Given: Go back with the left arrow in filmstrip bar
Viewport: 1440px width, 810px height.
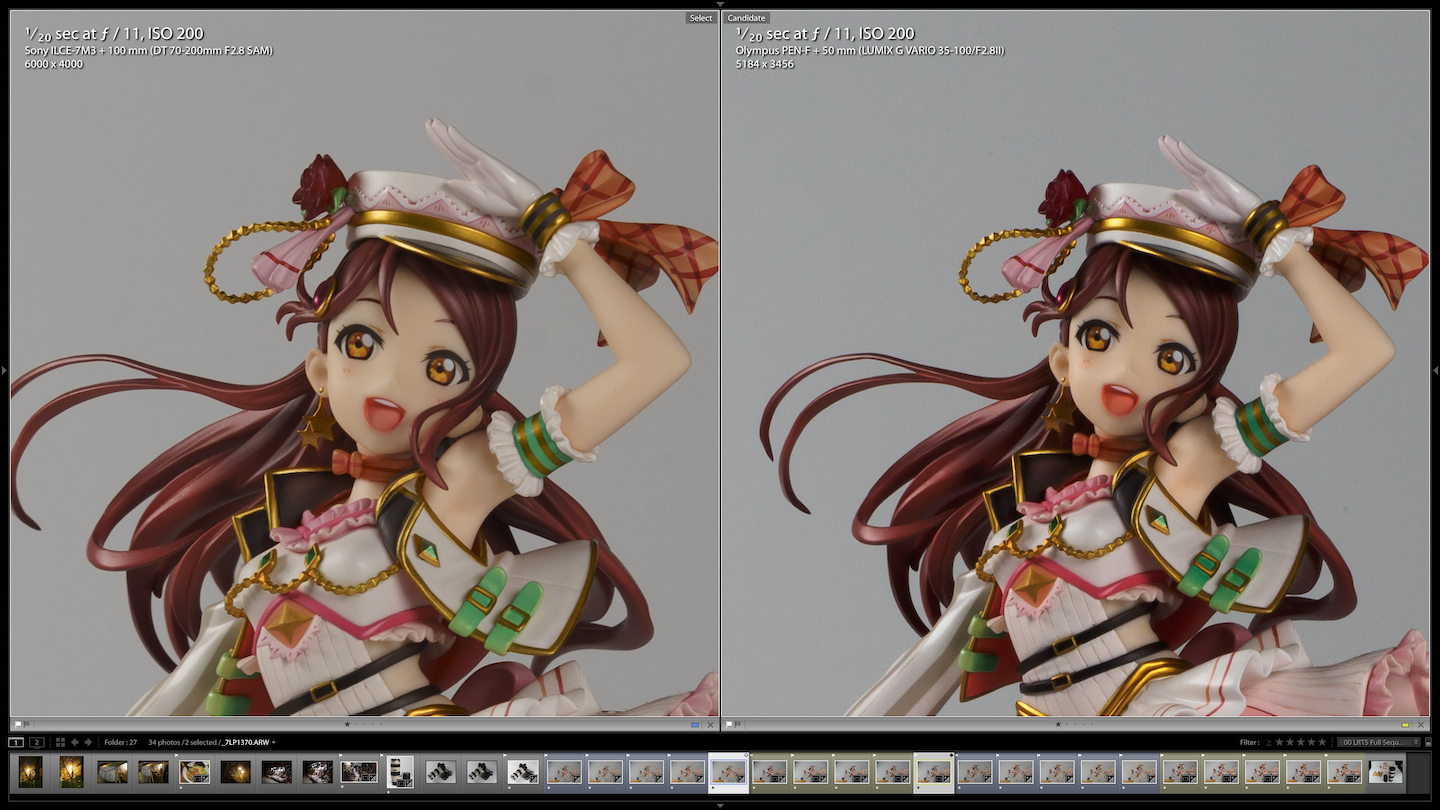Looking at the screenshot, I should click(x=75, y=742).
